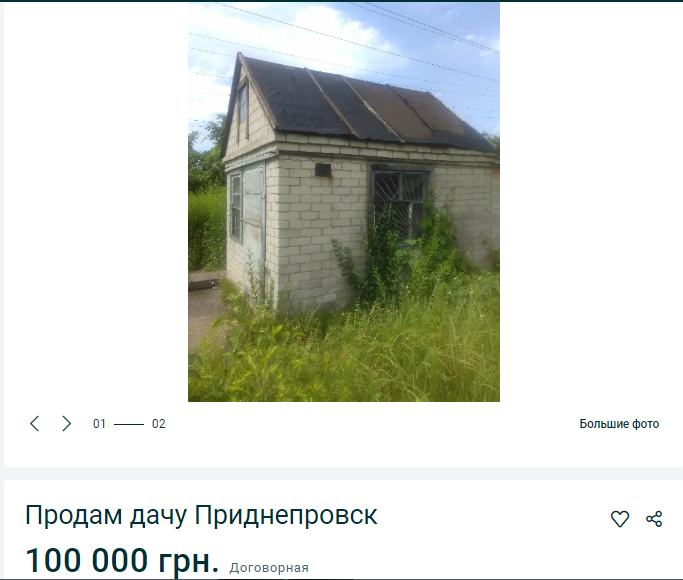Click the gallery progress line between 01 and 02

click(x=129, y=424)
